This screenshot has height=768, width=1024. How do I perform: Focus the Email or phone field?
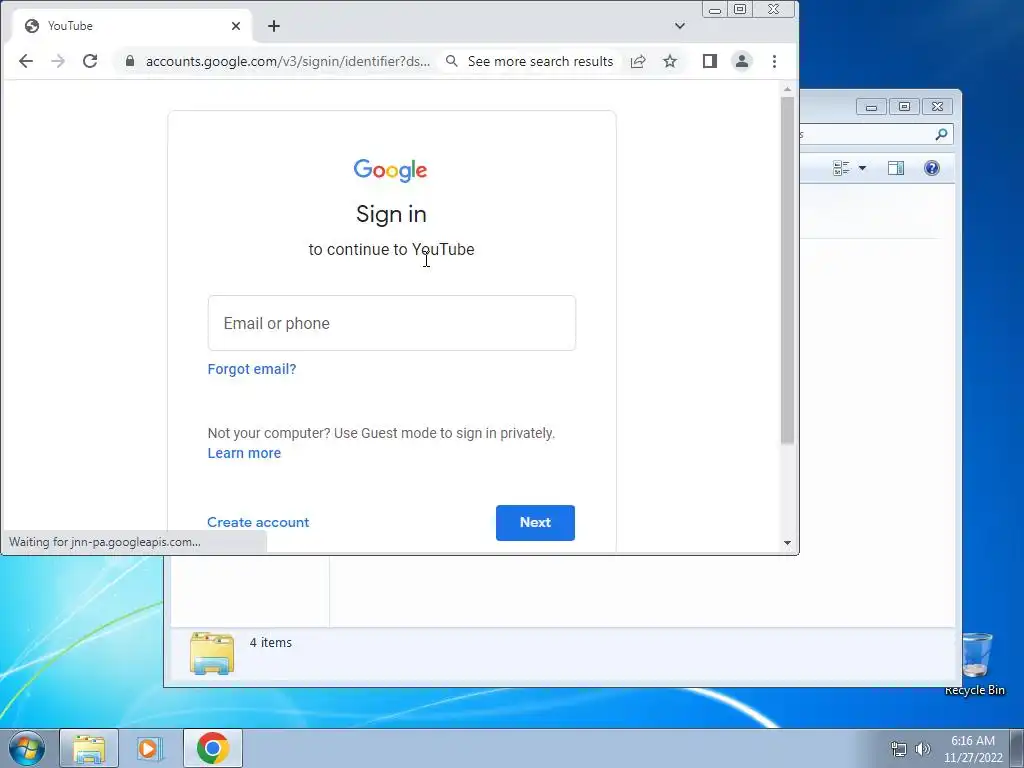coord(392,323)
